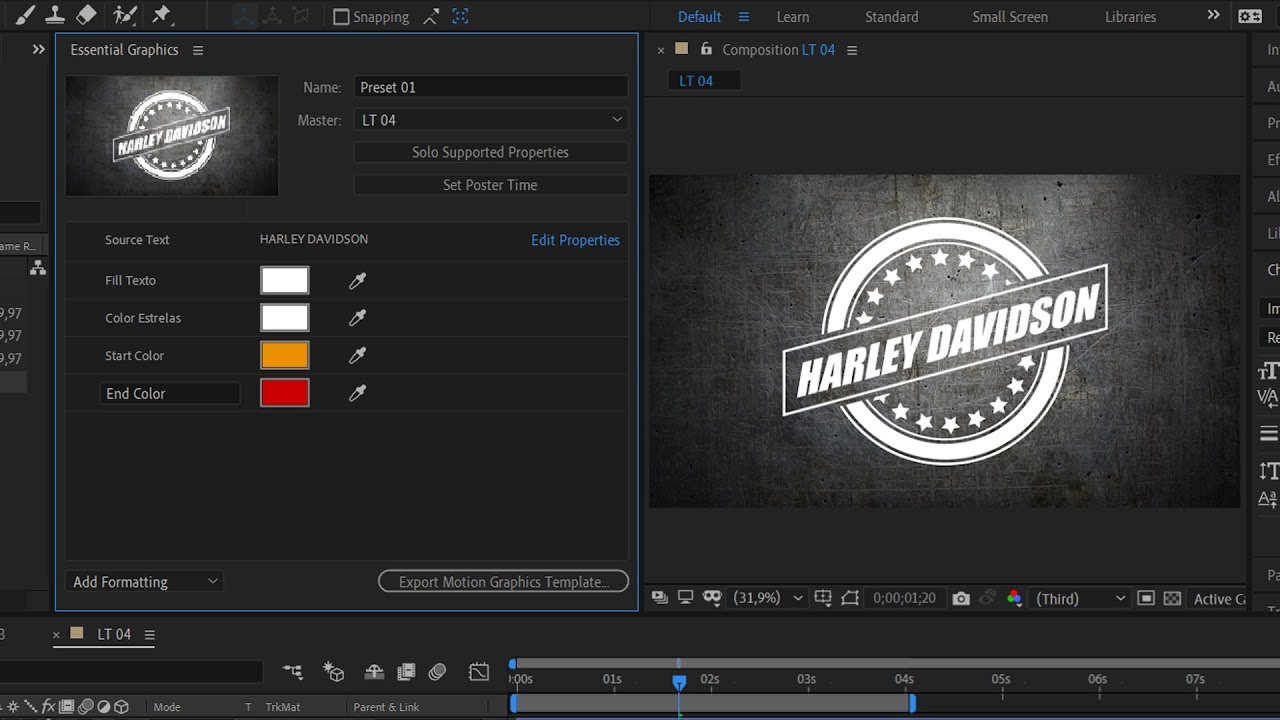Click the 3D Layer cube column icon

point(121,707)
